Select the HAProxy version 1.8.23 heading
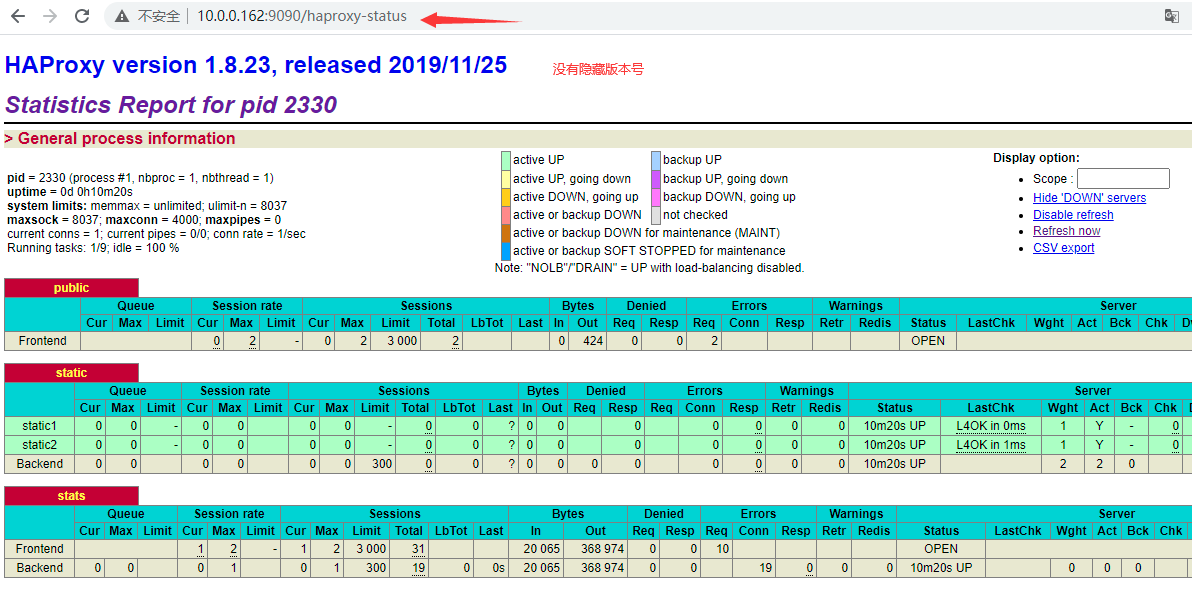The width and height of the screenshot is (1192, 603). pos(255,65)
